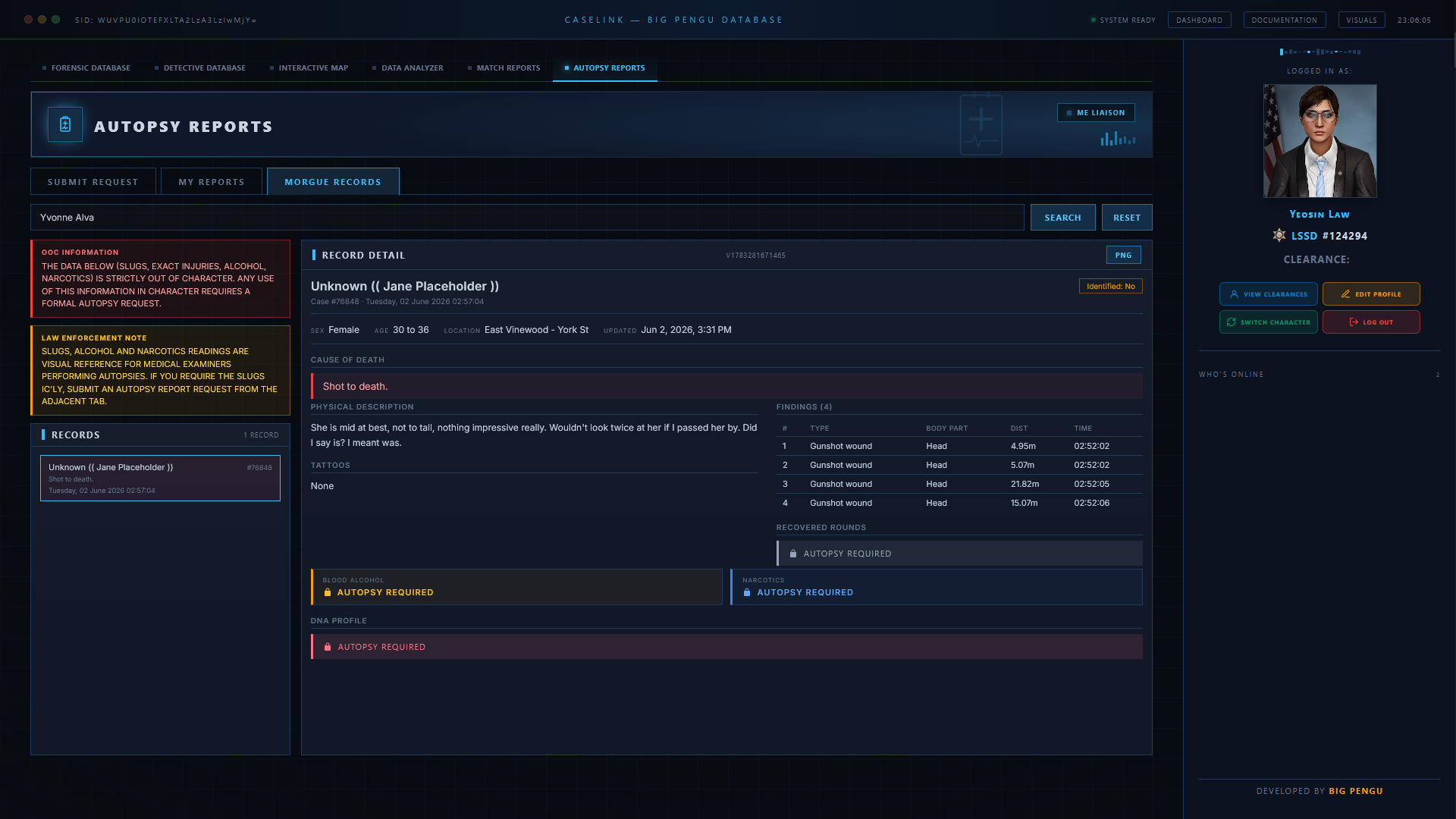Click finding row 1 at 4.95m
1456x819 pixels.
tap(959, 446)
